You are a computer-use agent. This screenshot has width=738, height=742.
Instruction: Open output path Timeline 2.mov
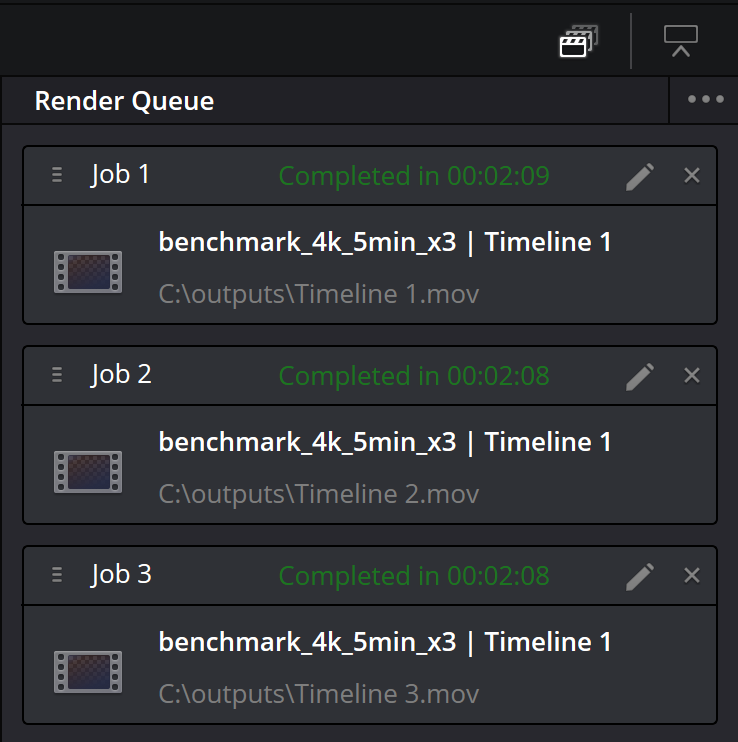tap(318, 495)
